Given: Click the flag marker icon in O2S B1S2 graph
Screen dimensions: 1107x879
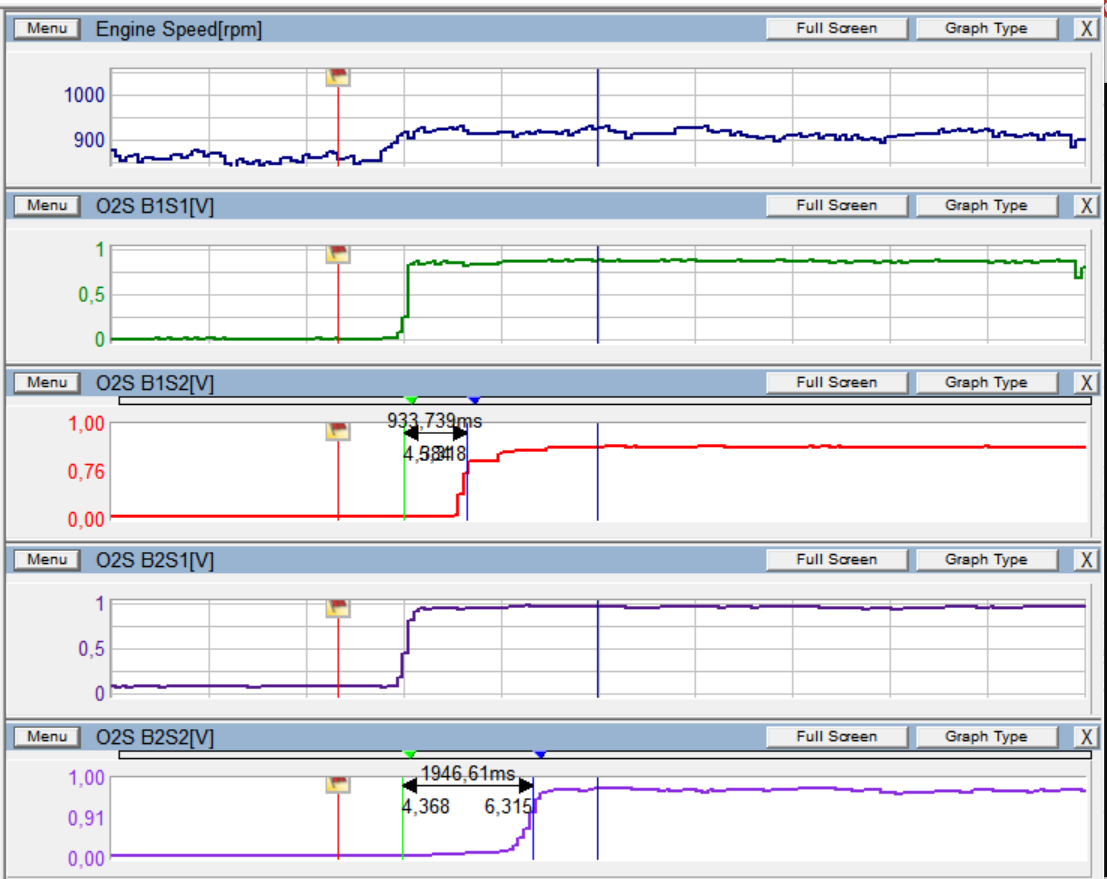Looking at the screenshot, I should tap(339, 431).
